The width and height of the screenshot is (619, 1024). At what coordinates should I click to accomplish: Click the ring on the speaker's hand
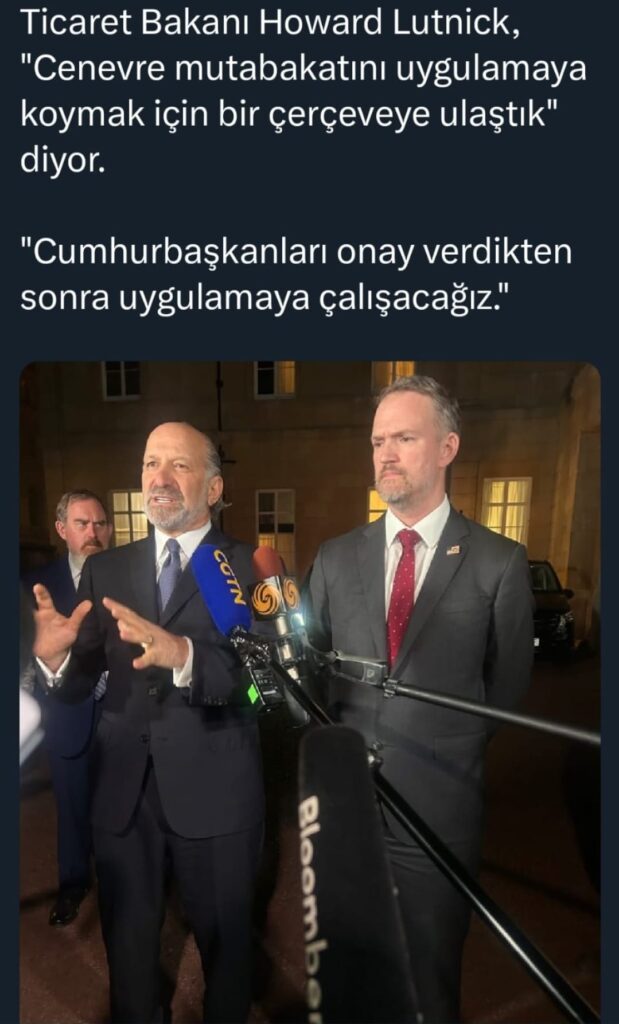point(148,643)
